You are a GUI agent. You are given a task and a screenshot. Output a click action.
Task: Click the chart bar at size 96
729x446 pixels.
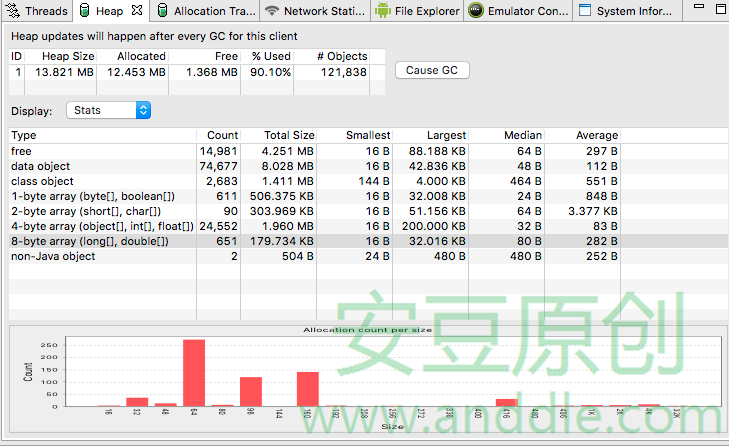point(251,392)
